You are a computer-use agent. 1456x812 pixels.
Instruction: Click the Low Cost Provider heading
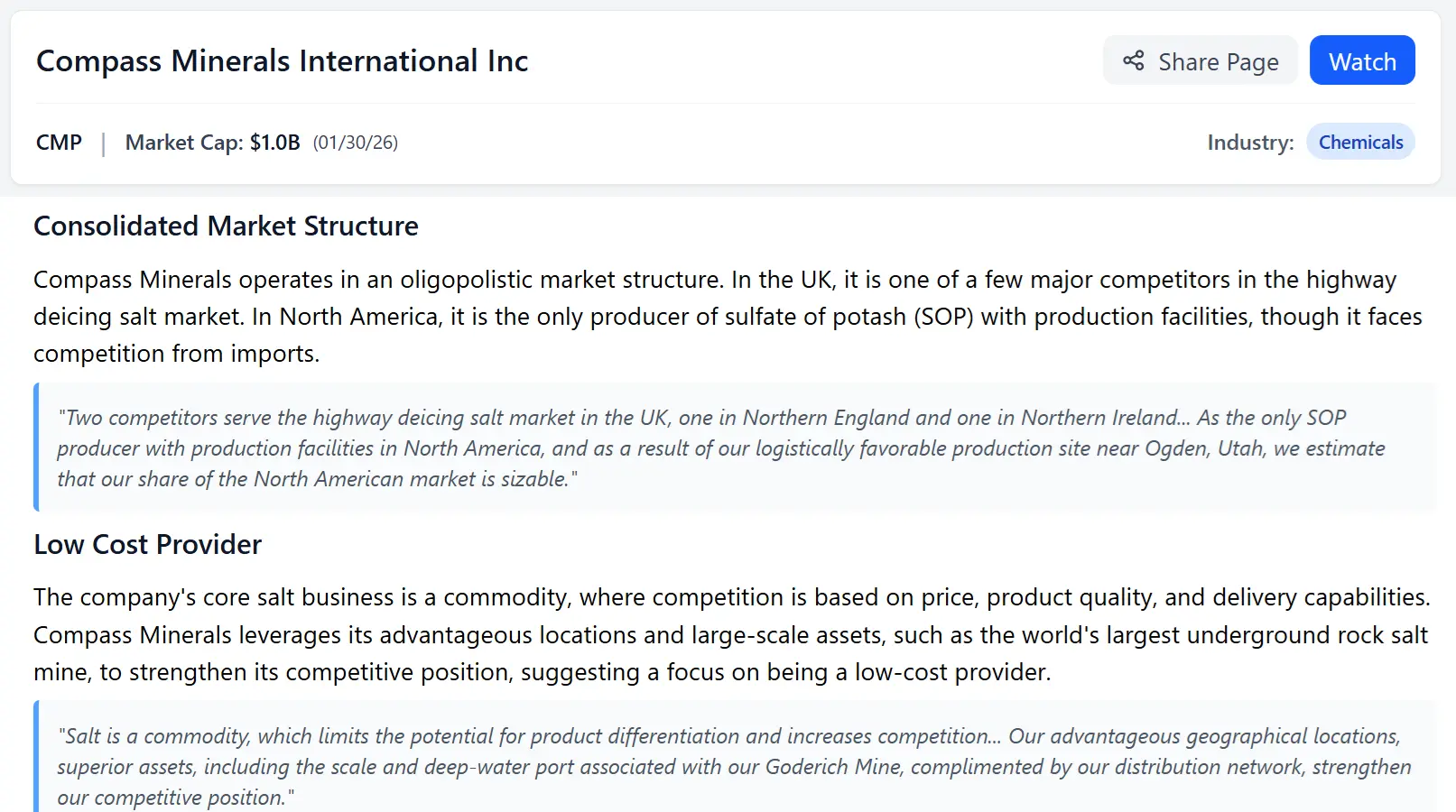tap(147, 544)
